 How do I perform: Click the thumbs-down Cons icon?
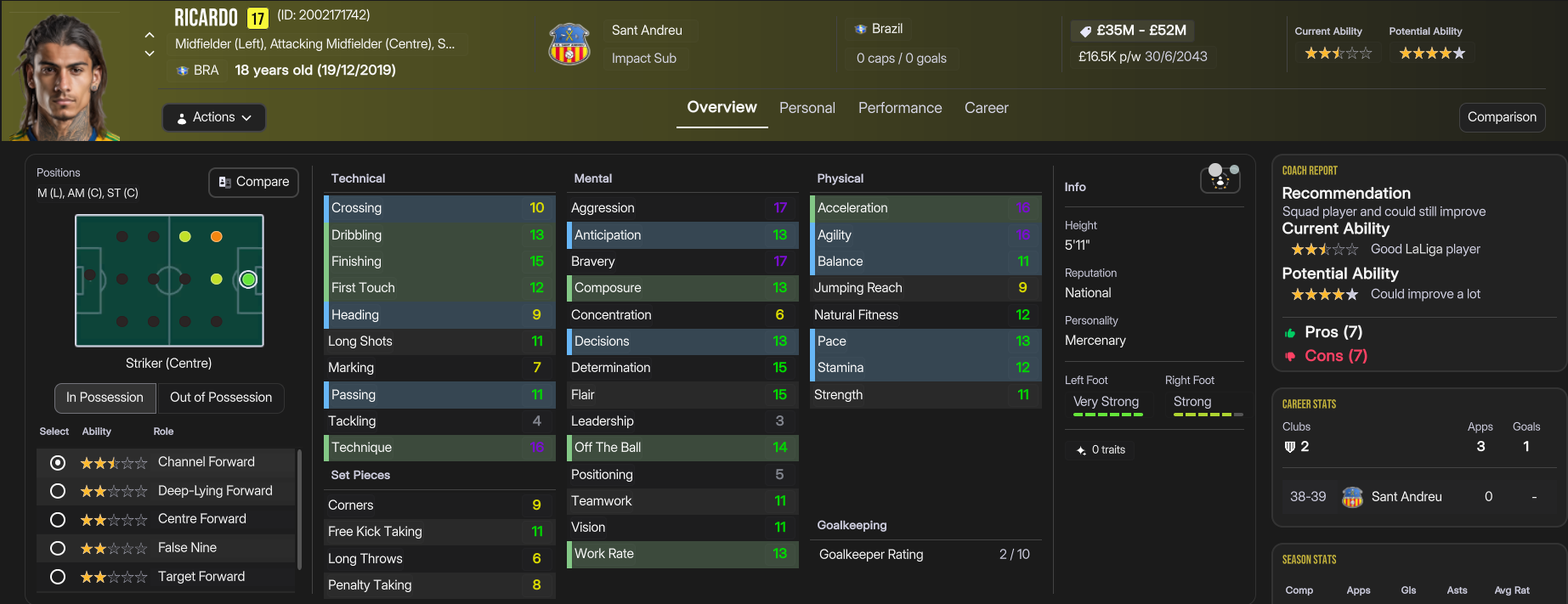coord(1290,357)
